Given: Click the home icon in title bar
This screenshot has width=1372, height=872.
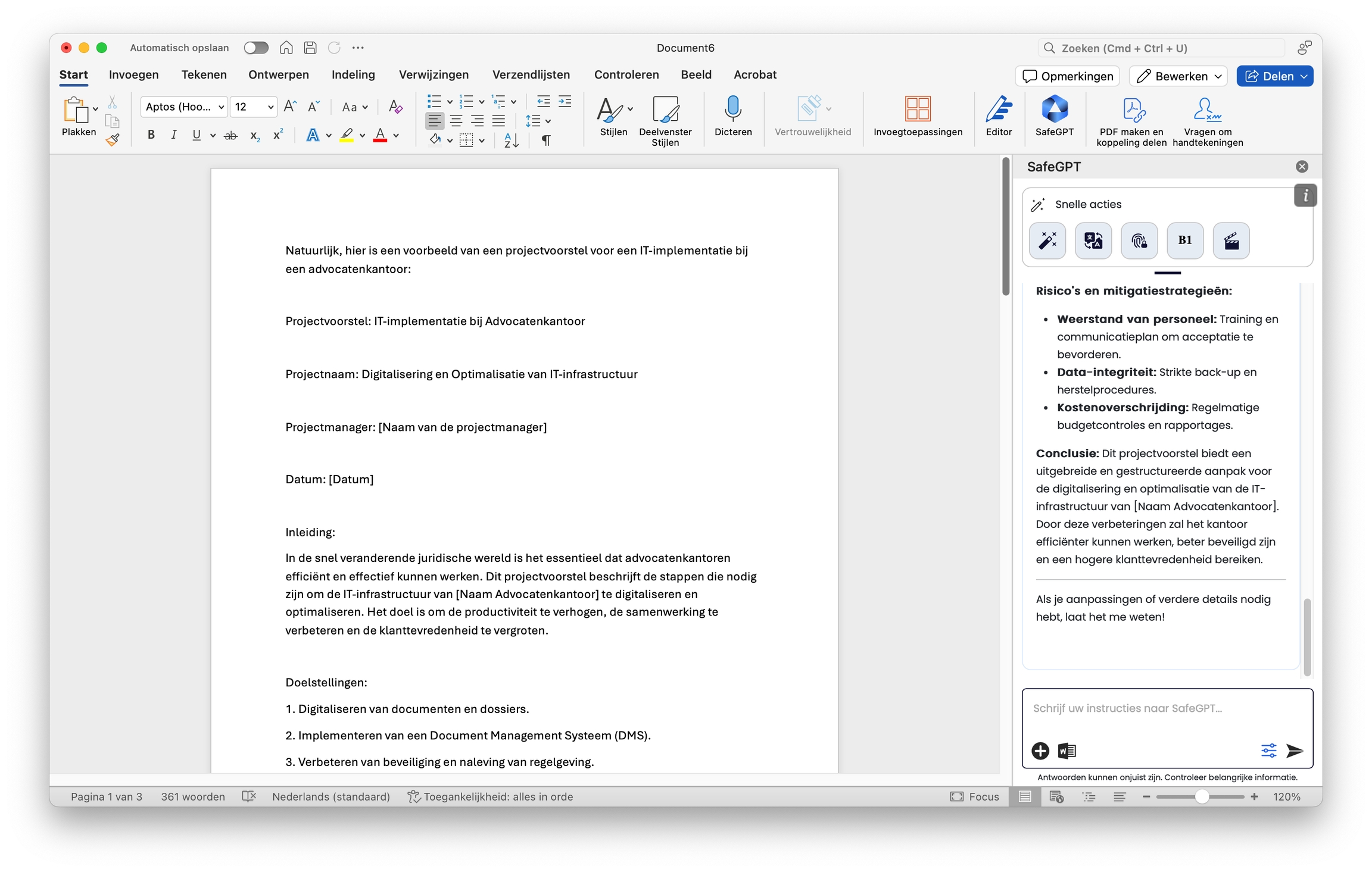Looking at the screenshot, I should pos(286,48).
